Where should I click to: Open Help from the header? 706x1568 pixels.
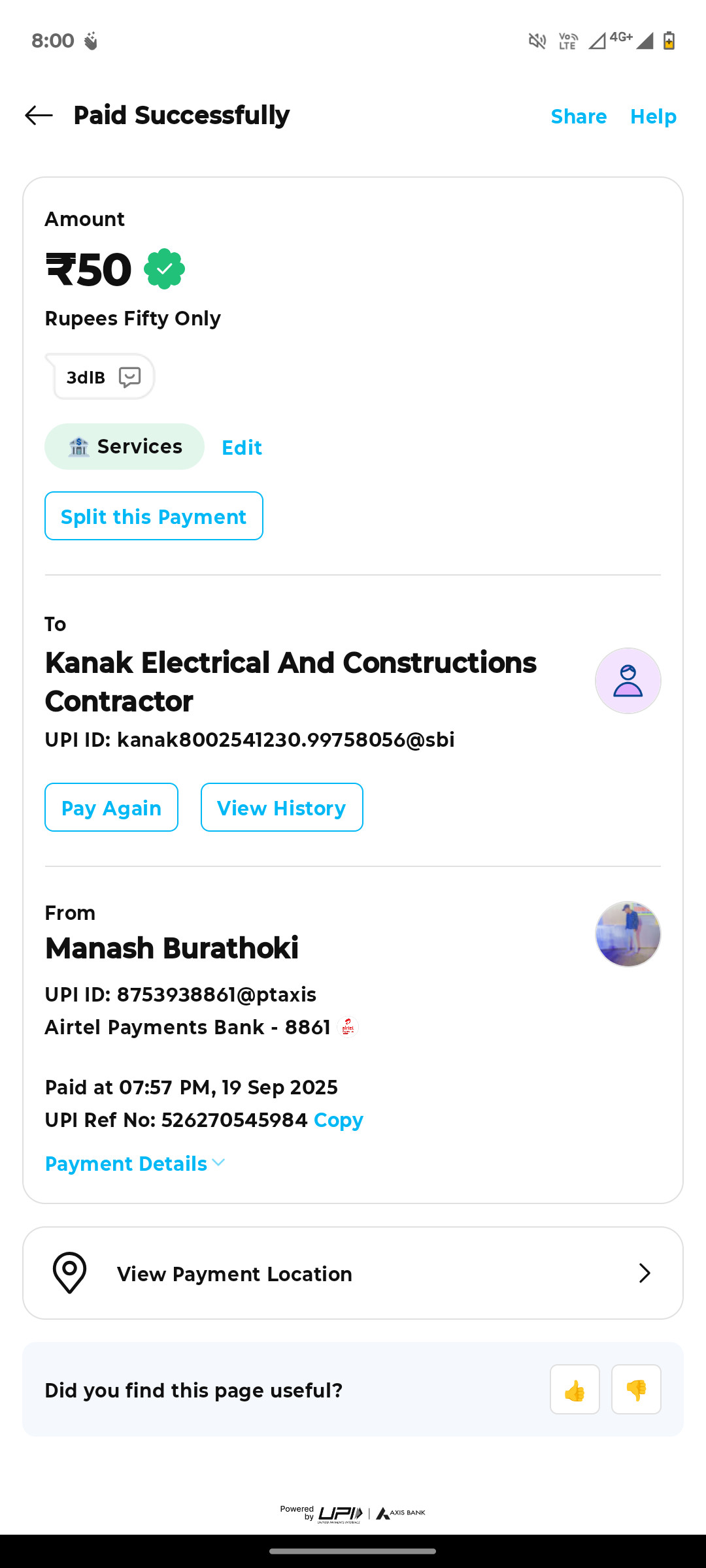[x=653, y=117]
